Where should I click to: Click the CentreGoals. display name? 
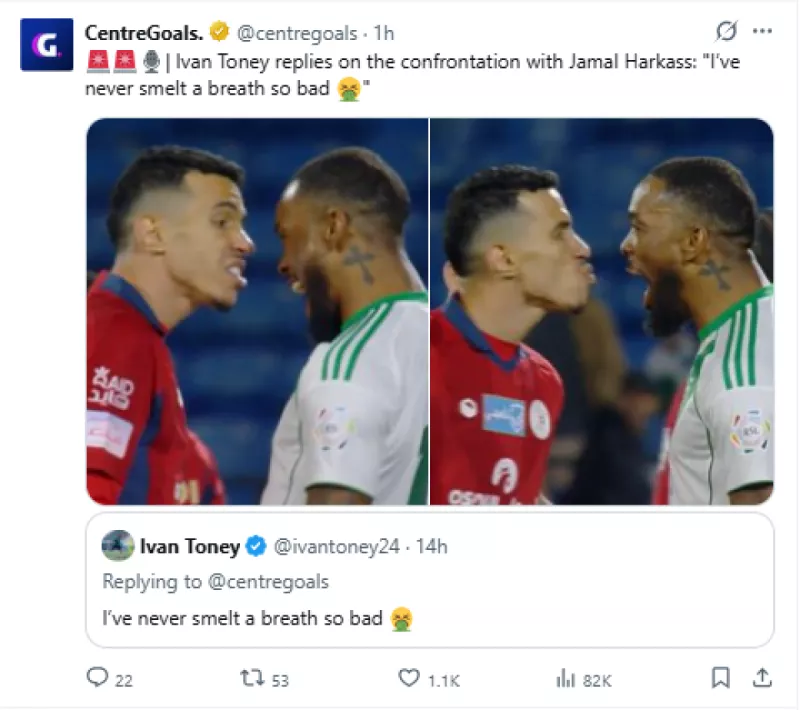144,33
